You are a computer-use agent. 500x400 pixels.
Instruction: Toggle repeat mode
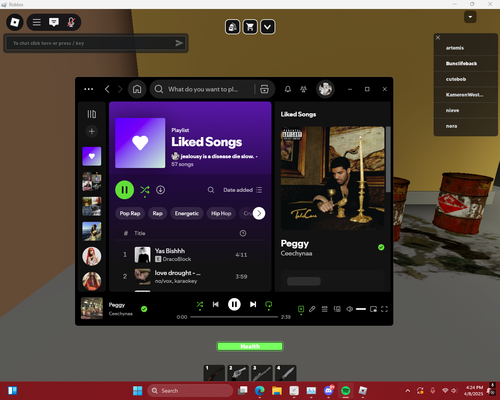tap(268, 305)
